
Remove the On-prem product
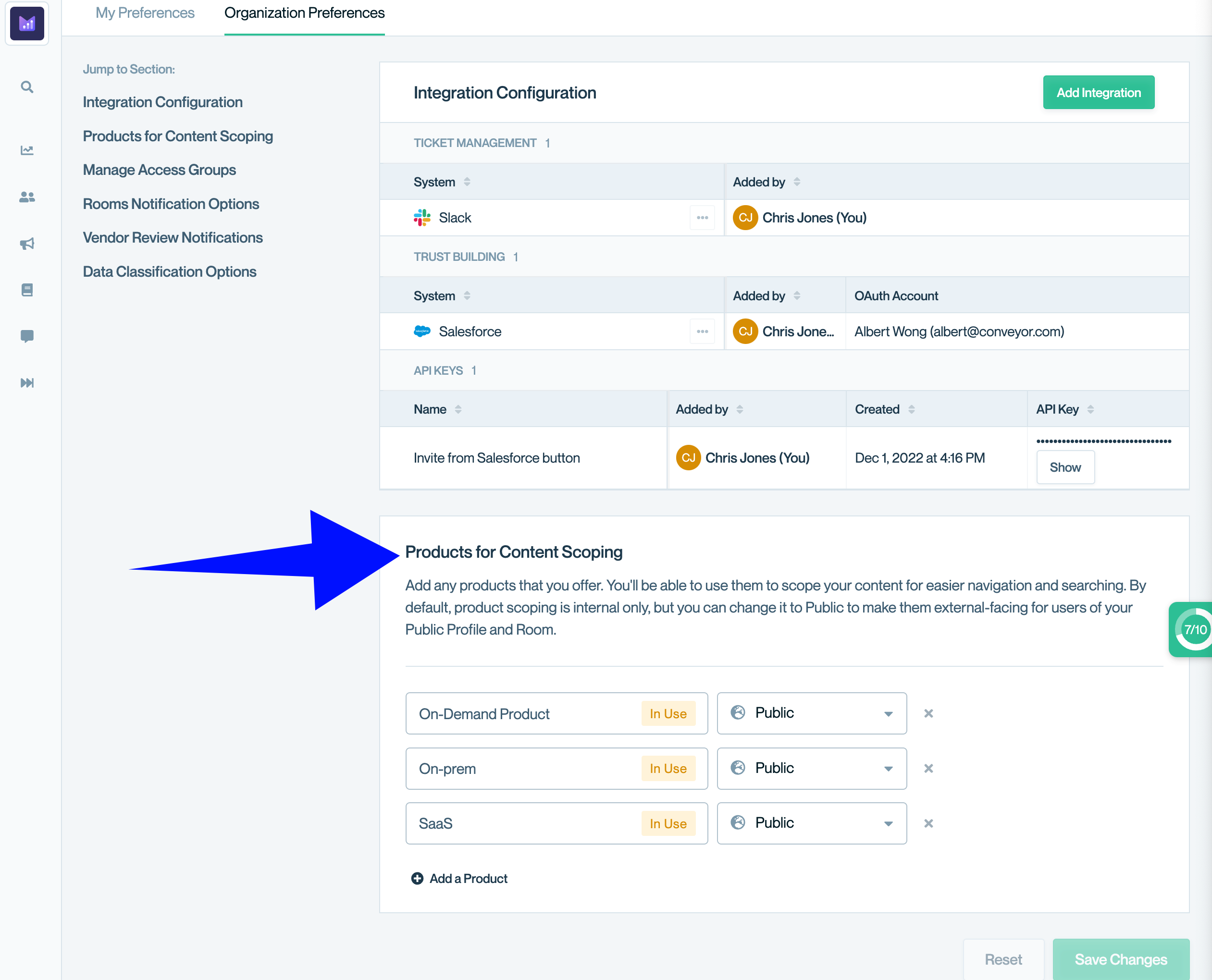[928, 769]
